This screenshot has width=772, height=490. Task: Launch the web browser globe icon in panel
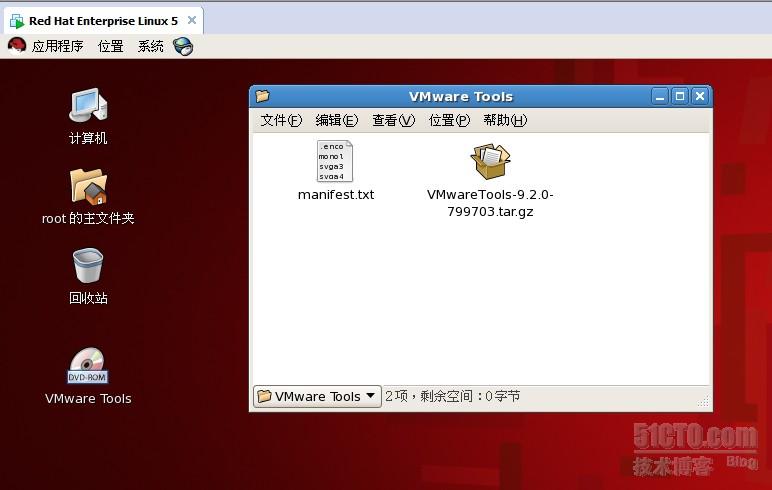point(183,47)
